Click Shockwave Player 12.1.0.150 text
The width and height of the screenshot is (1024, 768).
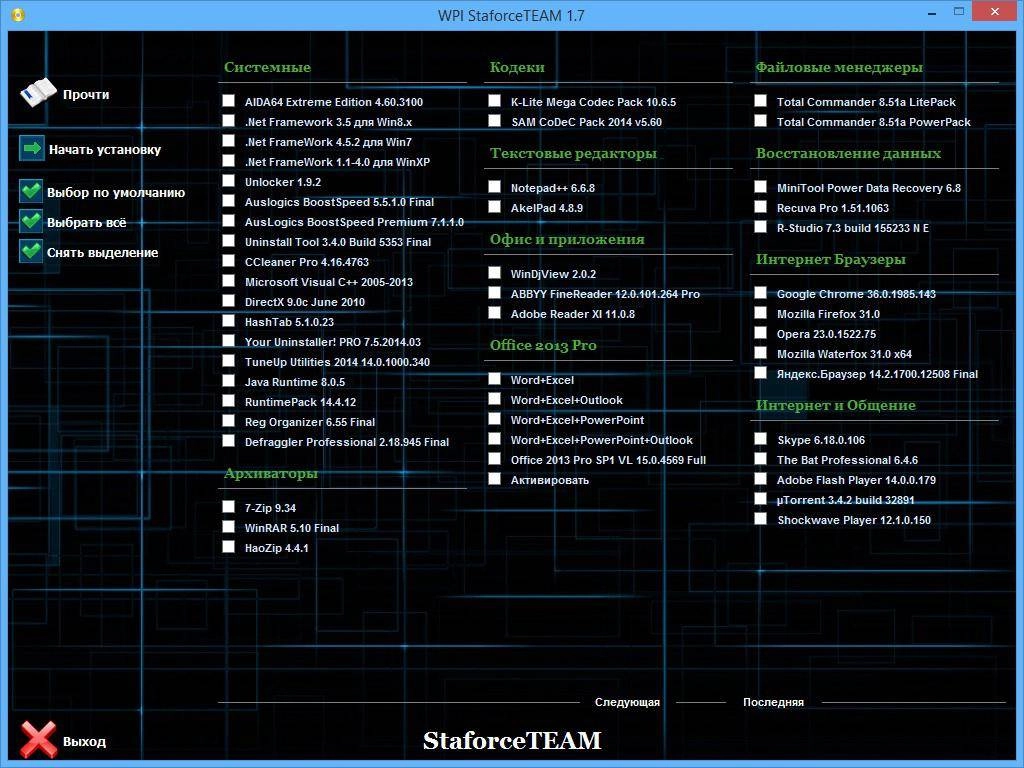[x=854, y=520]
